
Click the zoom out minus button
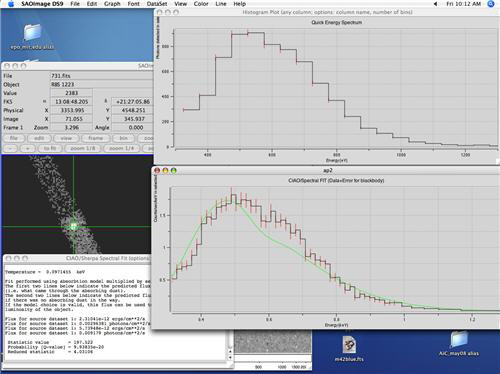(10, 148)
